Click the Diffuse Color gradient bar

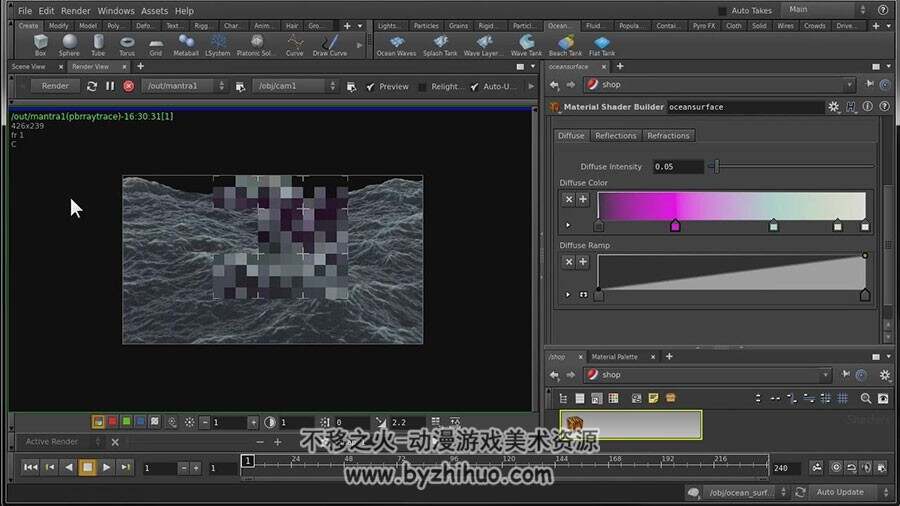pos(731,206)
